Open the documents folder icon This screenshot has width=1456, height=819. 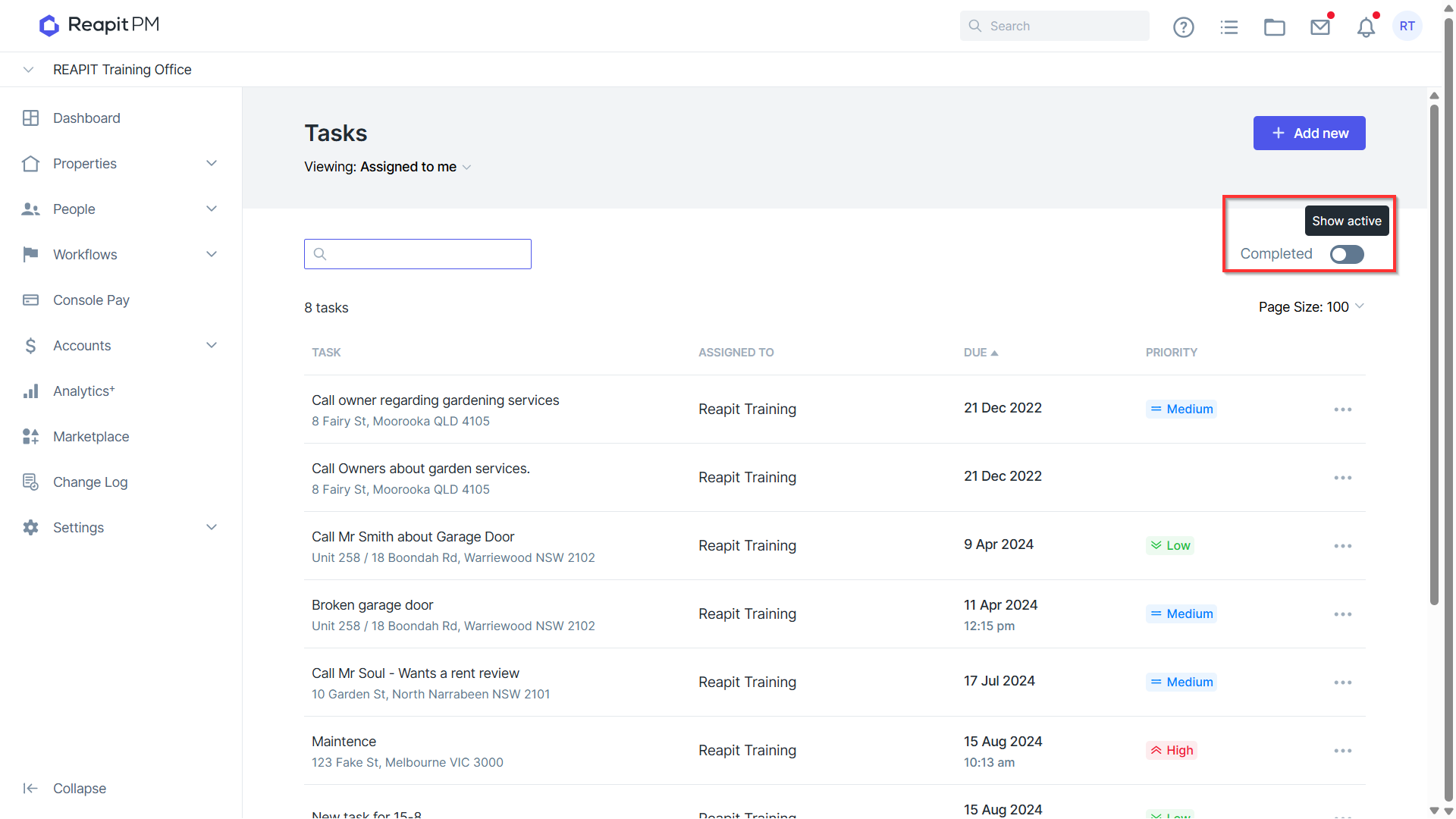1275,27
